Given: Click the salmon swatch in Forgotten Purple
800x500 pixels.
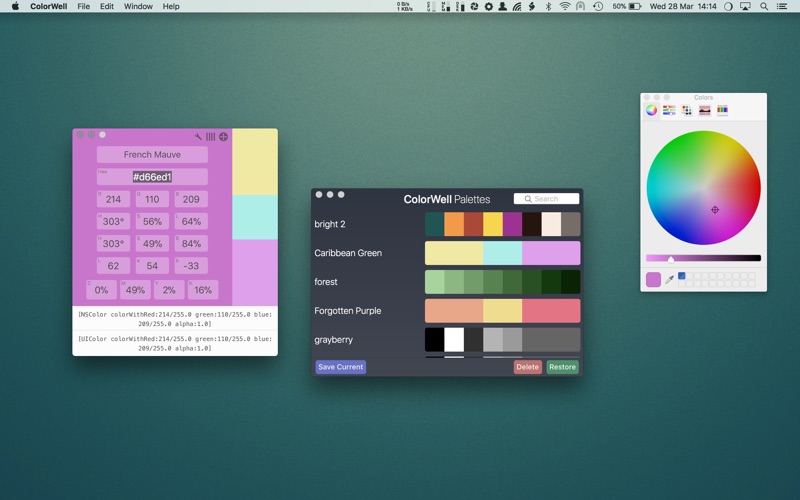Looking at the screenshot, I should tap(454, 311).
